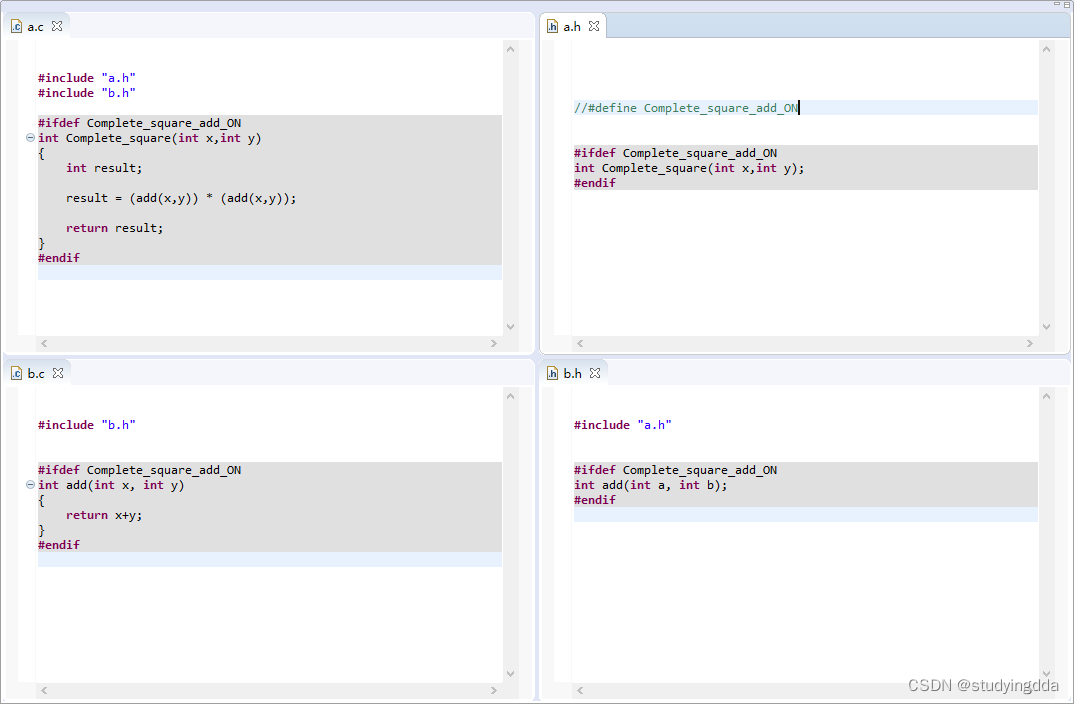Screen dimensions: 1074x704
Task: Click the C file icon on b.c tab
Action: coord(16,373)
